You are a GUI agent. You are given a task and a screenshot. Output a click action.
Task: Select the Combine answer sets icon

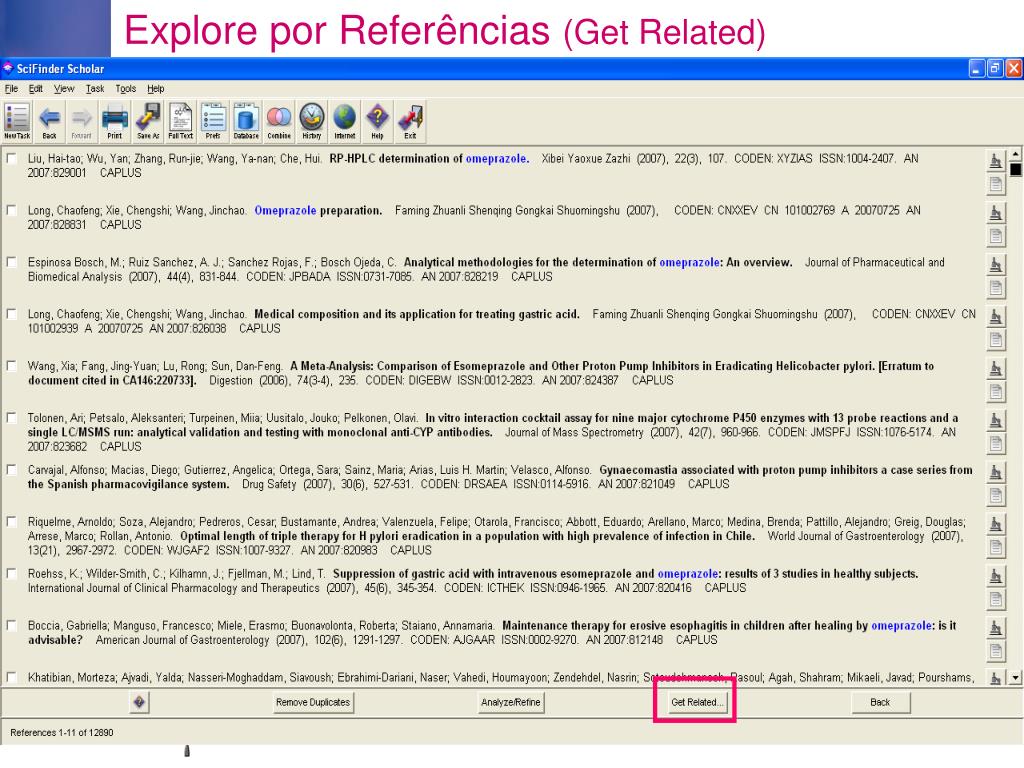[x=279, y=121]
